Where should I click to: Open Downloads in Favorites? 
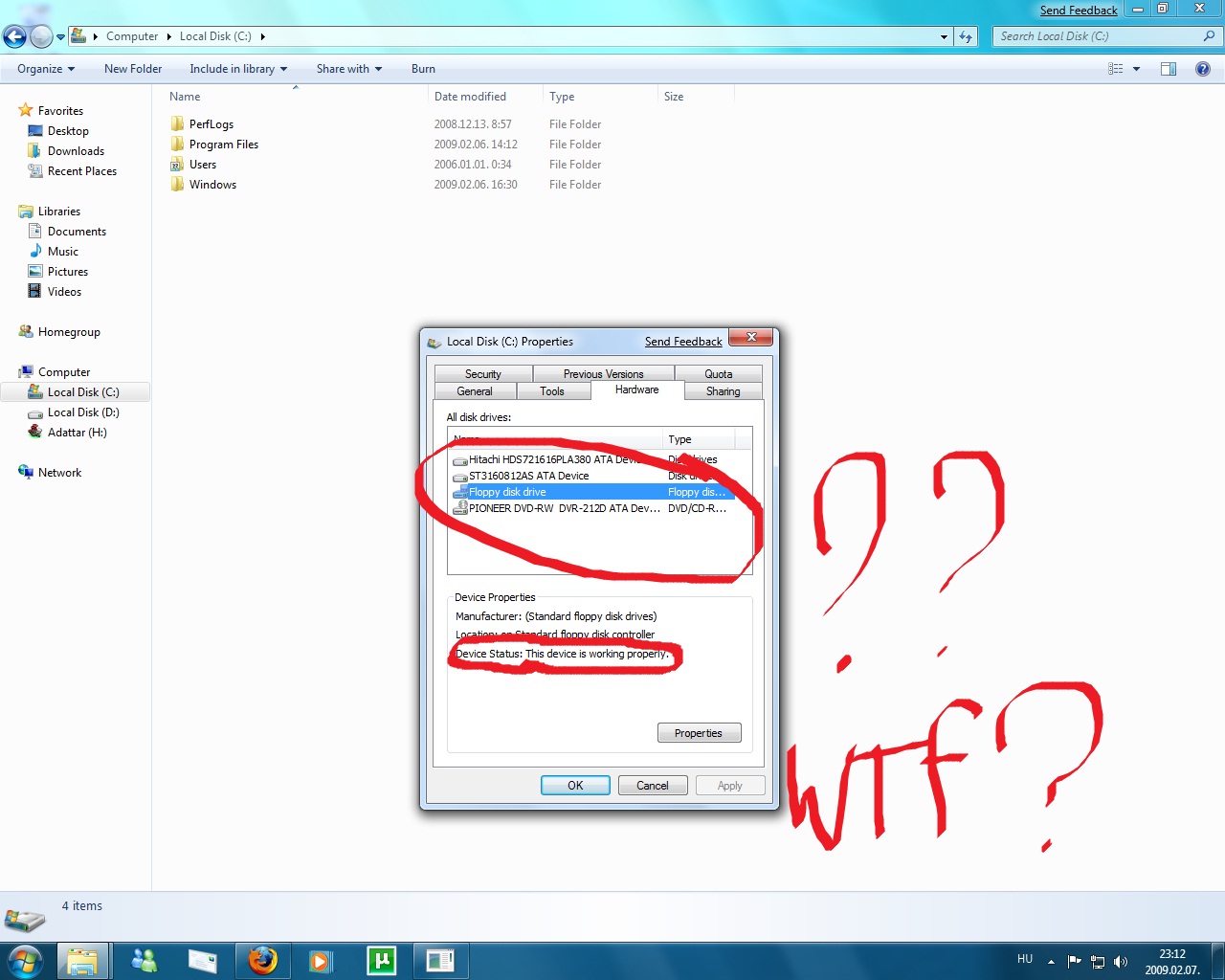pos(76,151)
